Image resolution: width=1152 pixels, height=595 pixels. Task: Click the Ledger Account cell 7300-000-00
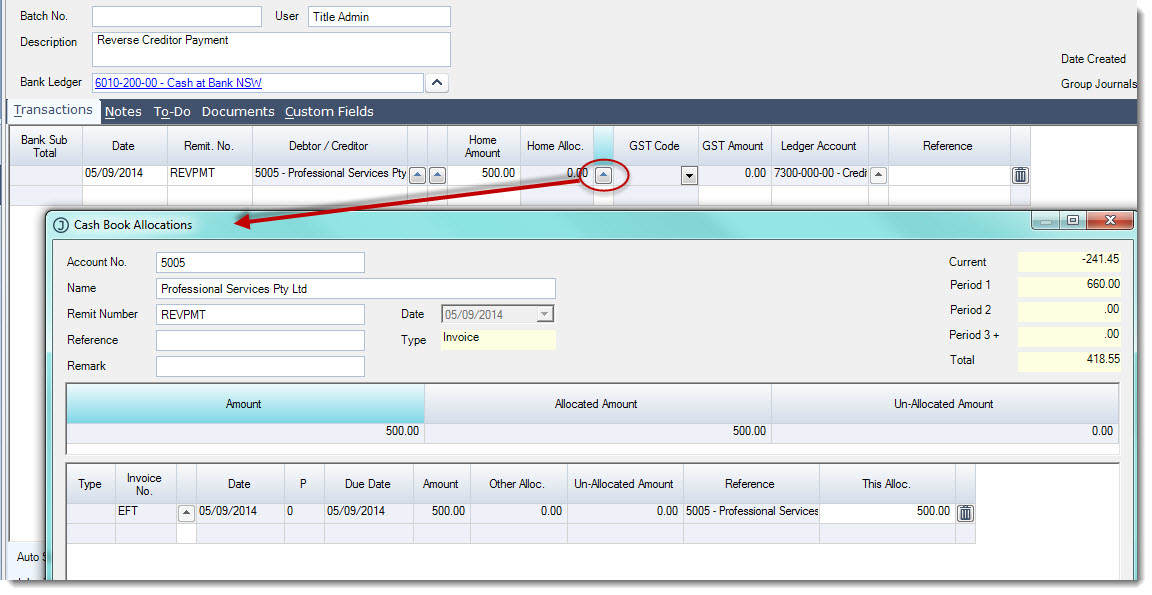point(819,174)
